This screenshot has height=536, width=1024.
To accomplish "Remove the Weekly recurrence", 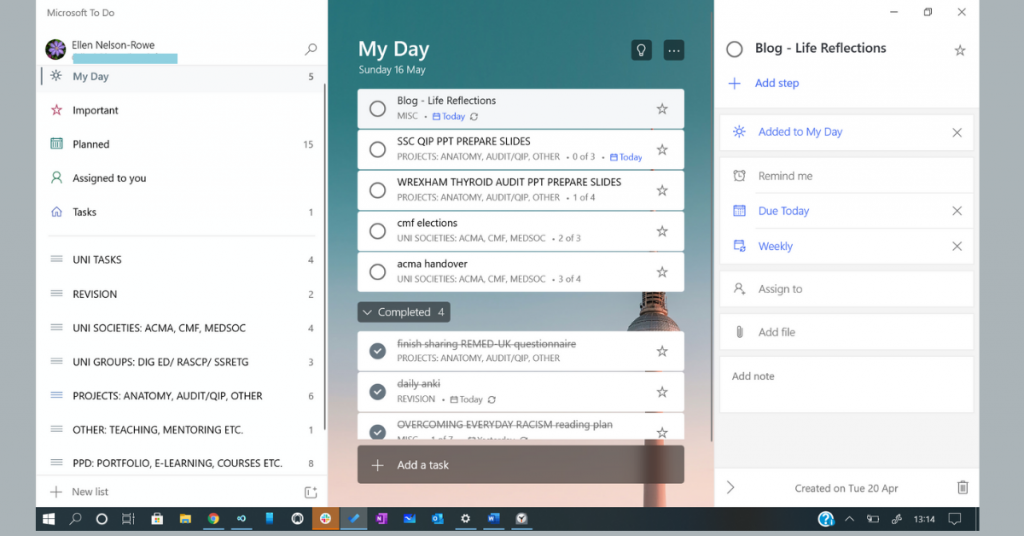I will click(x=957, y=246).
